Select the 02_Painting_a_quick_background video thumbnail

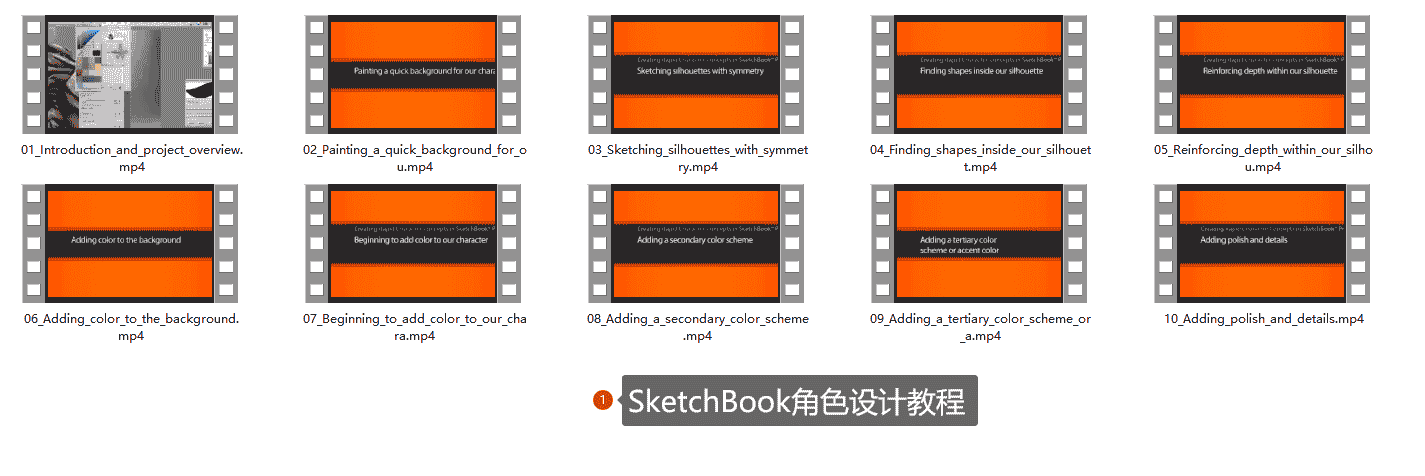pos(413,75)
